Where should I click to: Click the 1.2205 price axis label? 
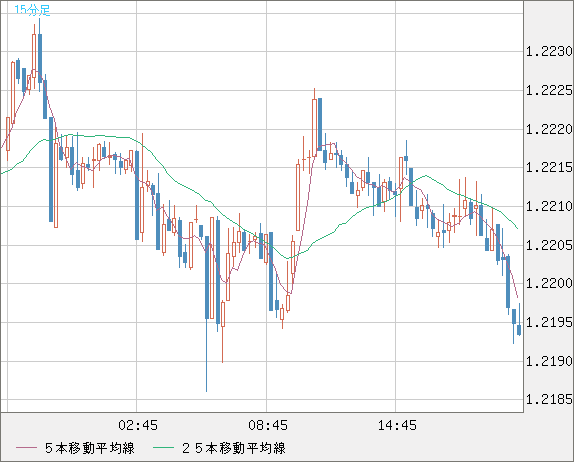tap(549, 245)
